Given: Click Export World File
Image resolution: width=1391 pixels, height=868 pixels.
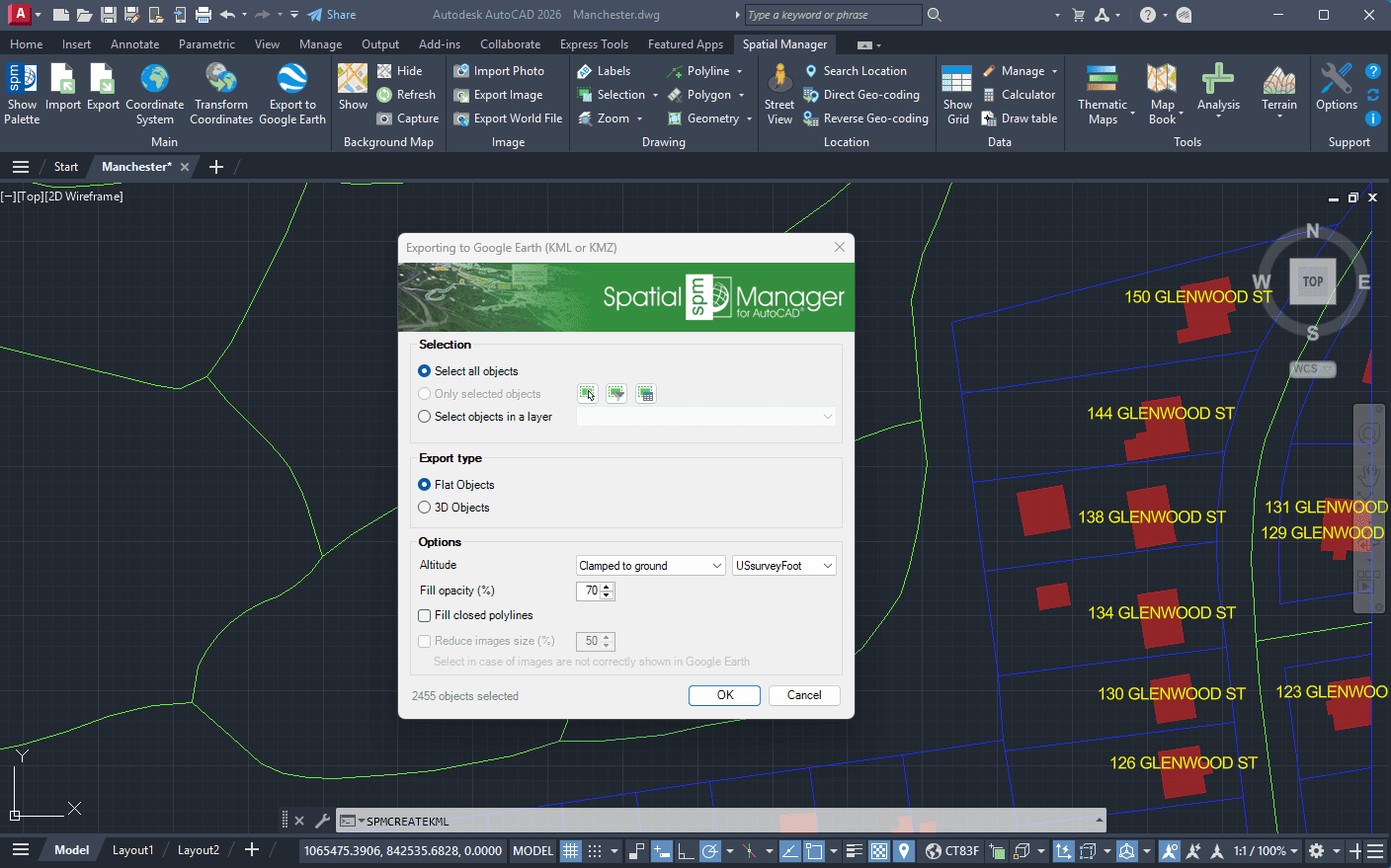Looking at the screenshot, I should (508, 118).
